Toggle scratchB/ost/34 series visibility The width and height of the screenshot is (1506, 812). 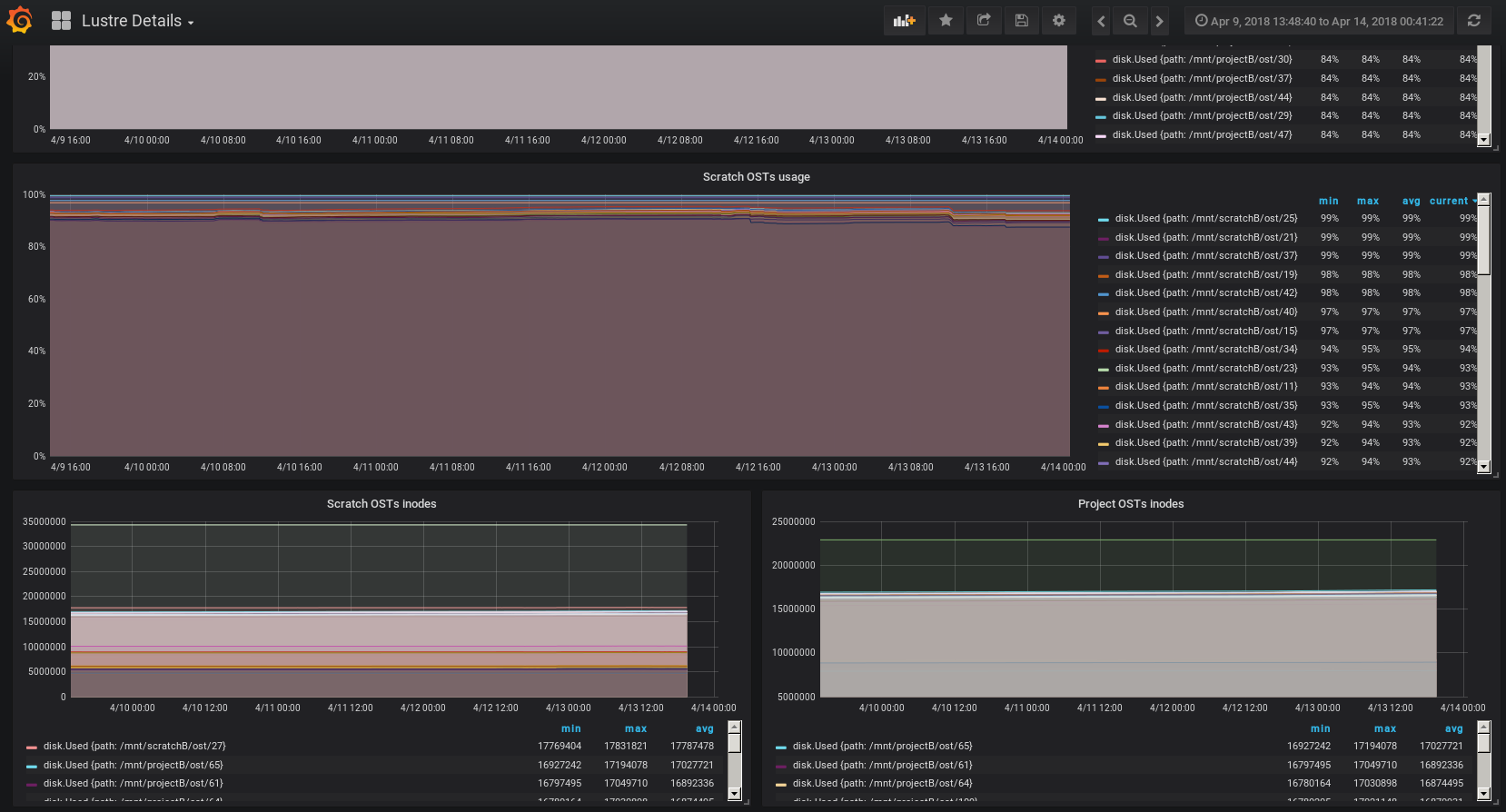pyautogui.click(x=1205, y=349)
